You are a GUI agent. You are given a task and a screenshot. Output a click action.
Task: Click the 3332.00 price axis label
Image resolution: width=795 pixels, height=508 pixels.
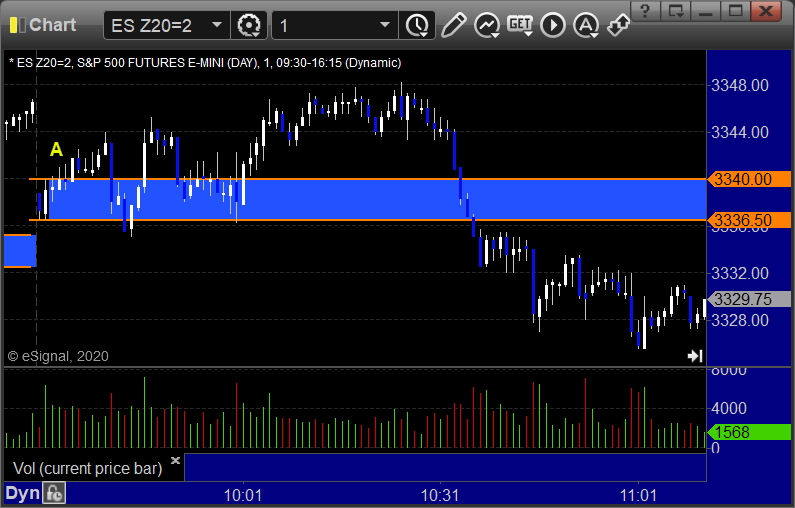740,273
